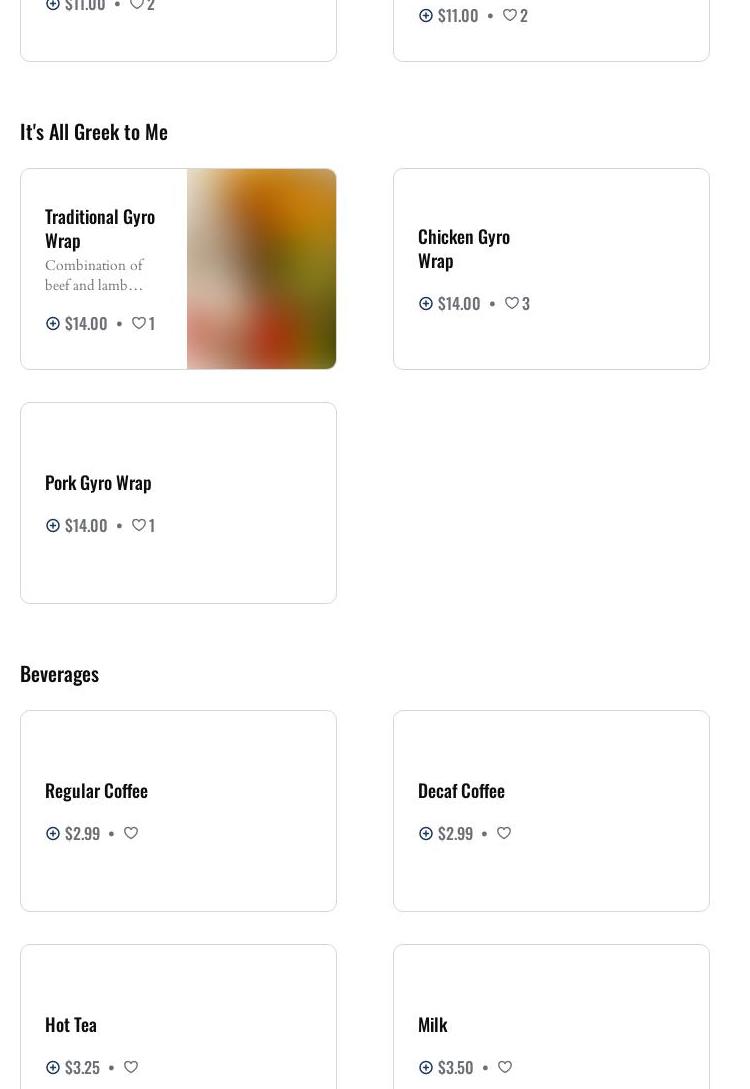Click heart icon for Regular Coffee
Viewport: 750px width, 1089px height.
point(131,833)
